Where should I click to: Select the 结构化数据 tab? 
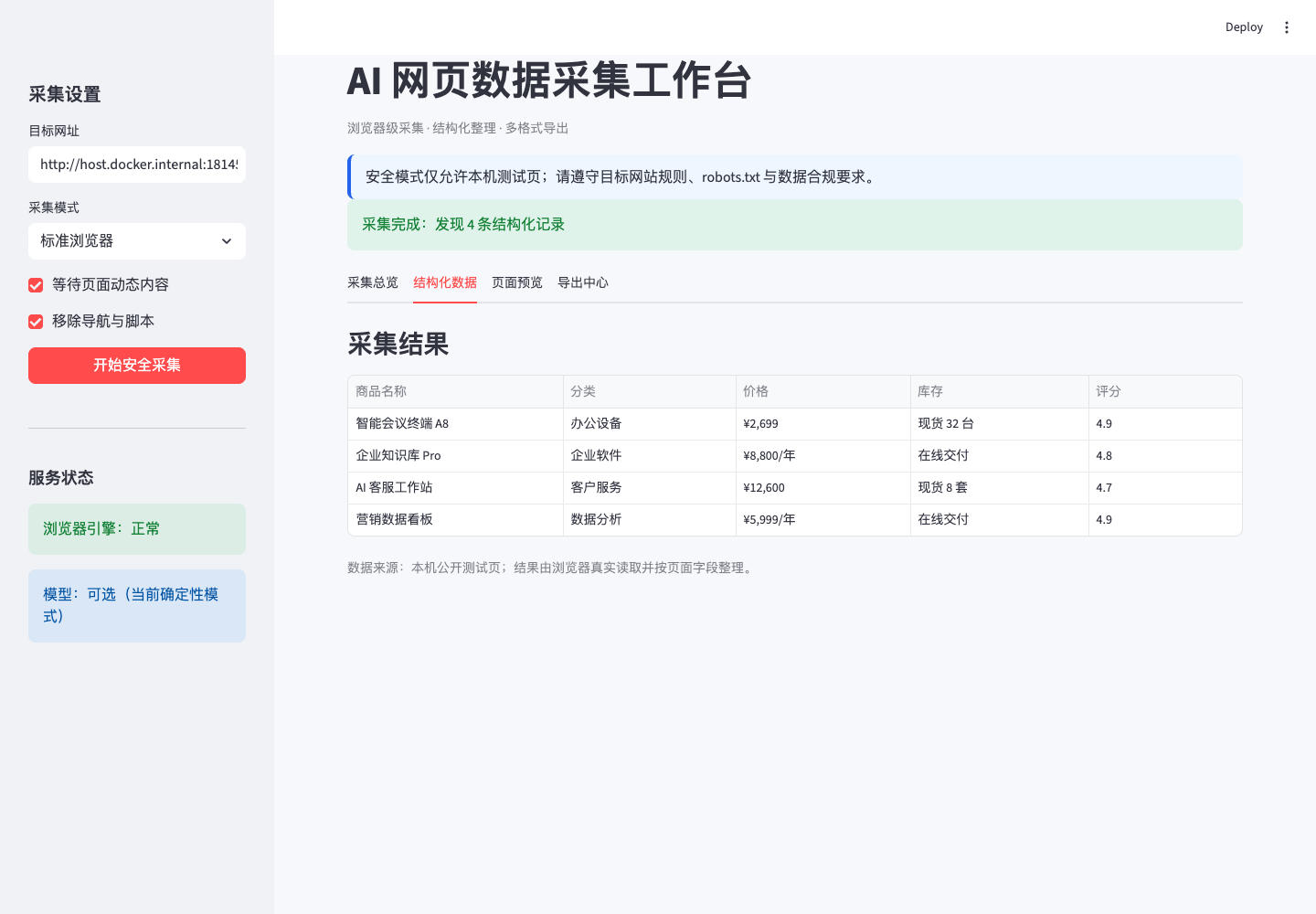(445, 282)
